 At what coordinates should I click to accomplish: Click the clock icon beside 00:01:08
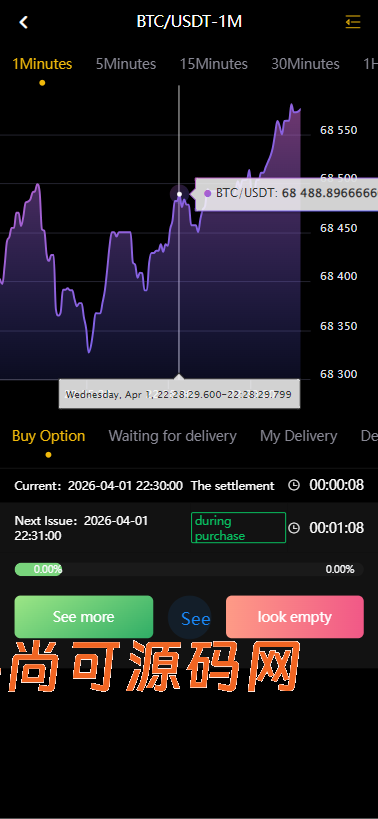click(294, 528)
